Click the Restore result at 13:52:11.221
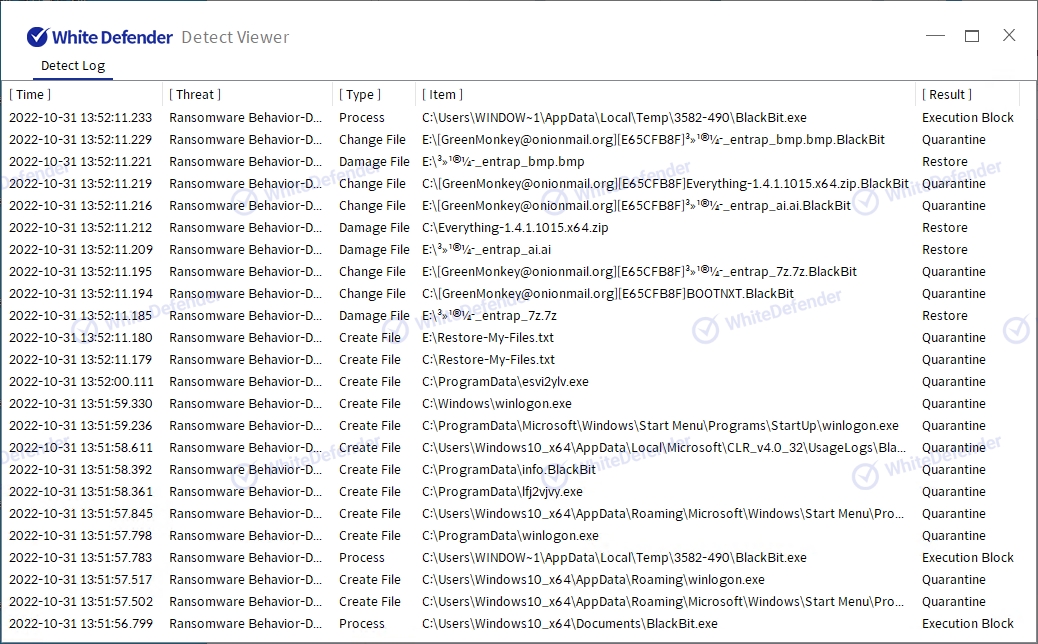 (x=945, y=161)
